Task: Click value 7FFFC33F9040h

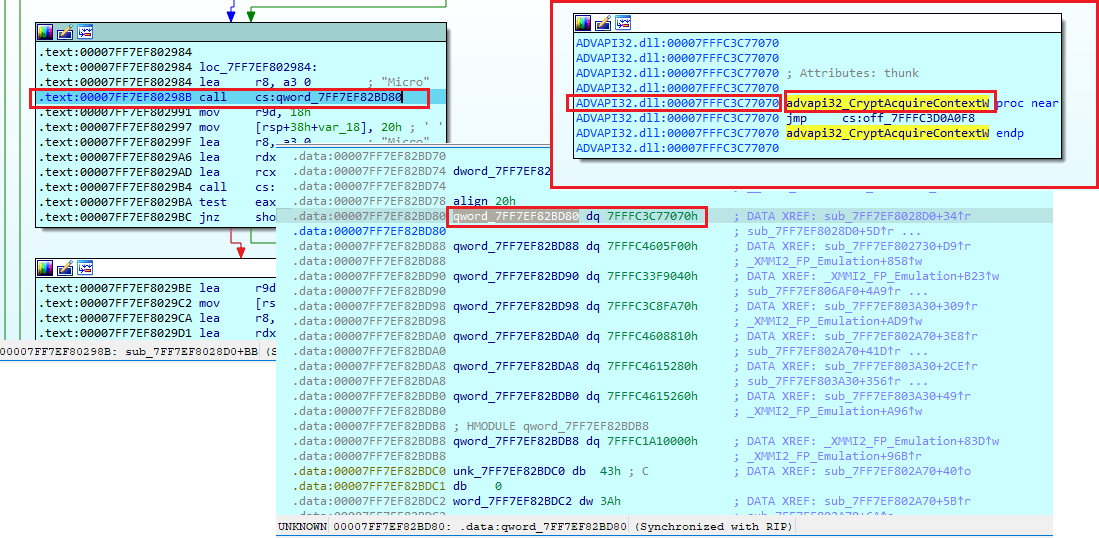Action: 653,275
